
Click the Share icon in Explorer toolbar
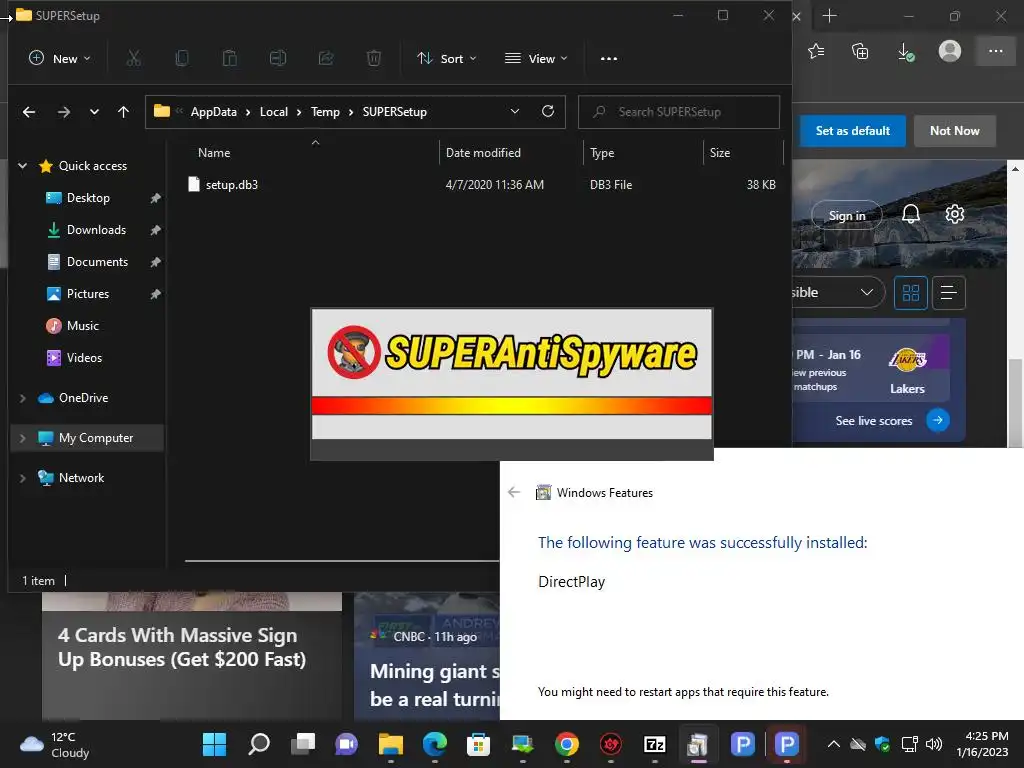pos(326,58)
